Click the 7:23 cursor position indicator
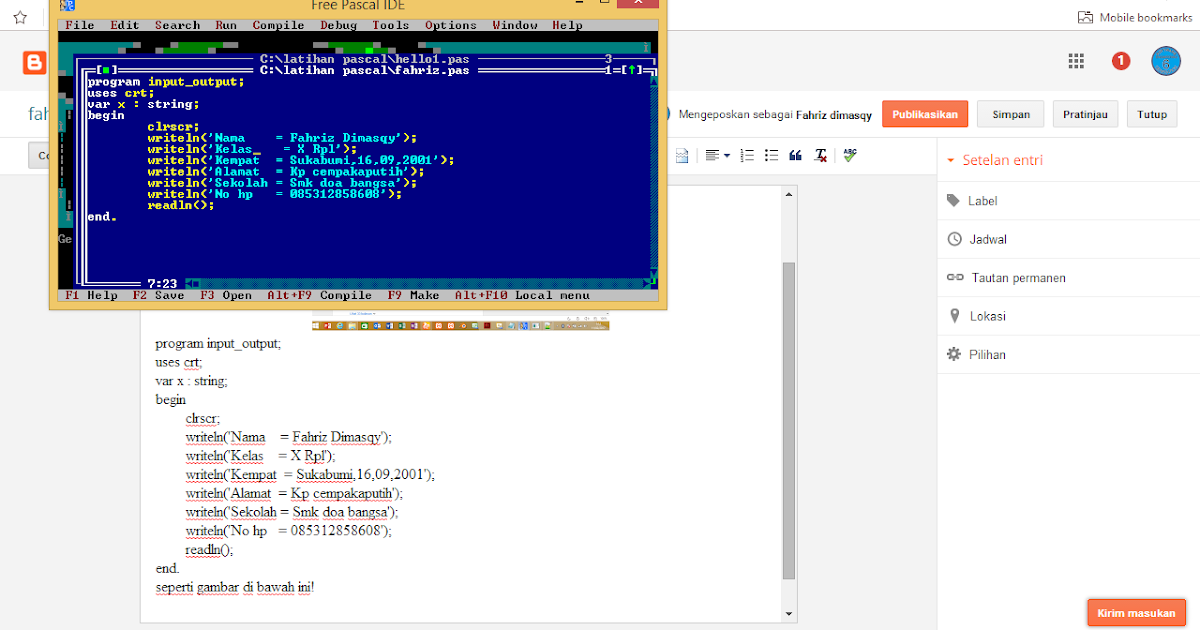The height and width of the screenshot is (630, 1200). pyautogui.click(x=162, y=283)
